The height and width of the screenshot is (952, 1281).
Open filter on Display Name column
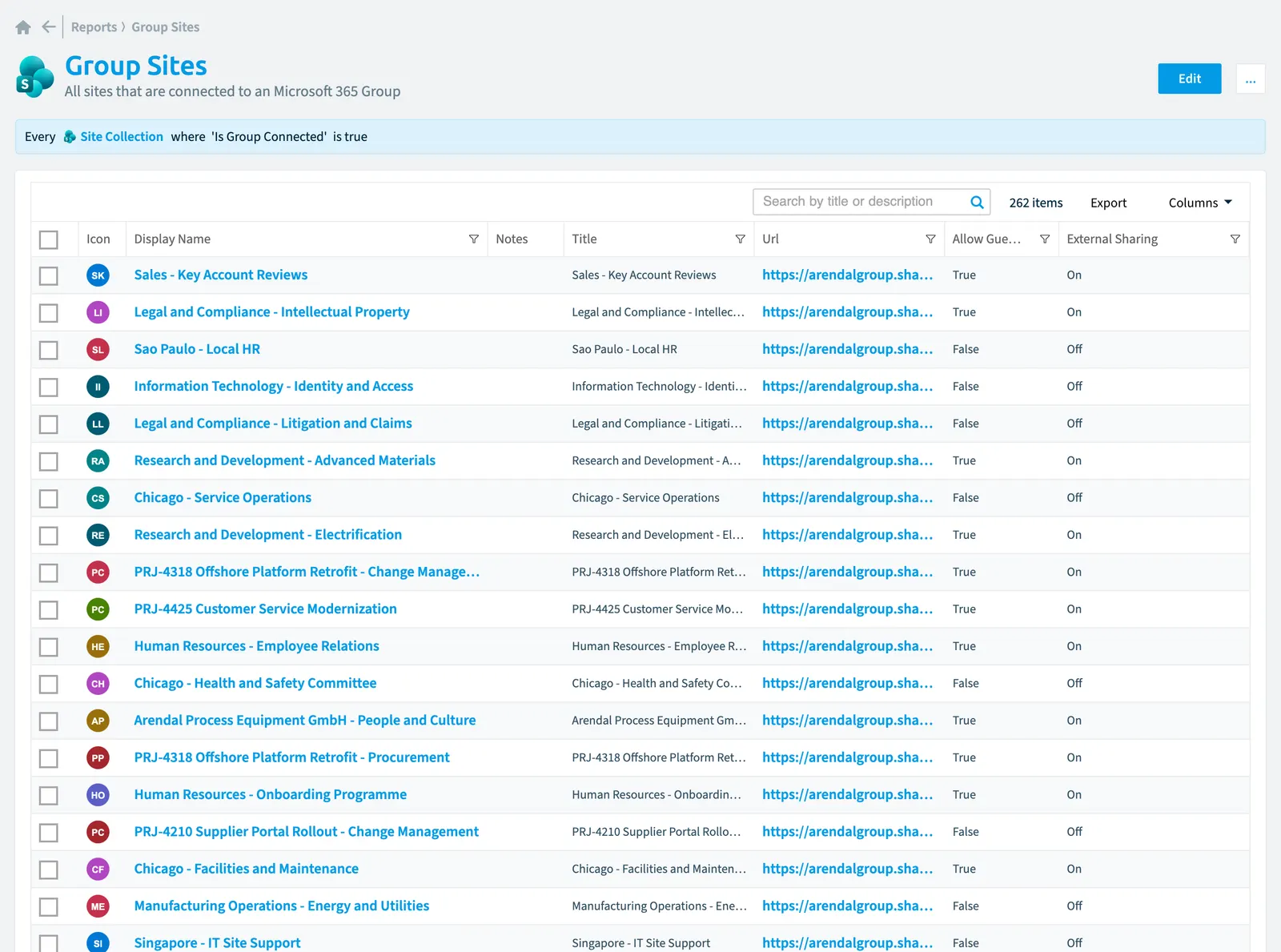coord(474,239)
